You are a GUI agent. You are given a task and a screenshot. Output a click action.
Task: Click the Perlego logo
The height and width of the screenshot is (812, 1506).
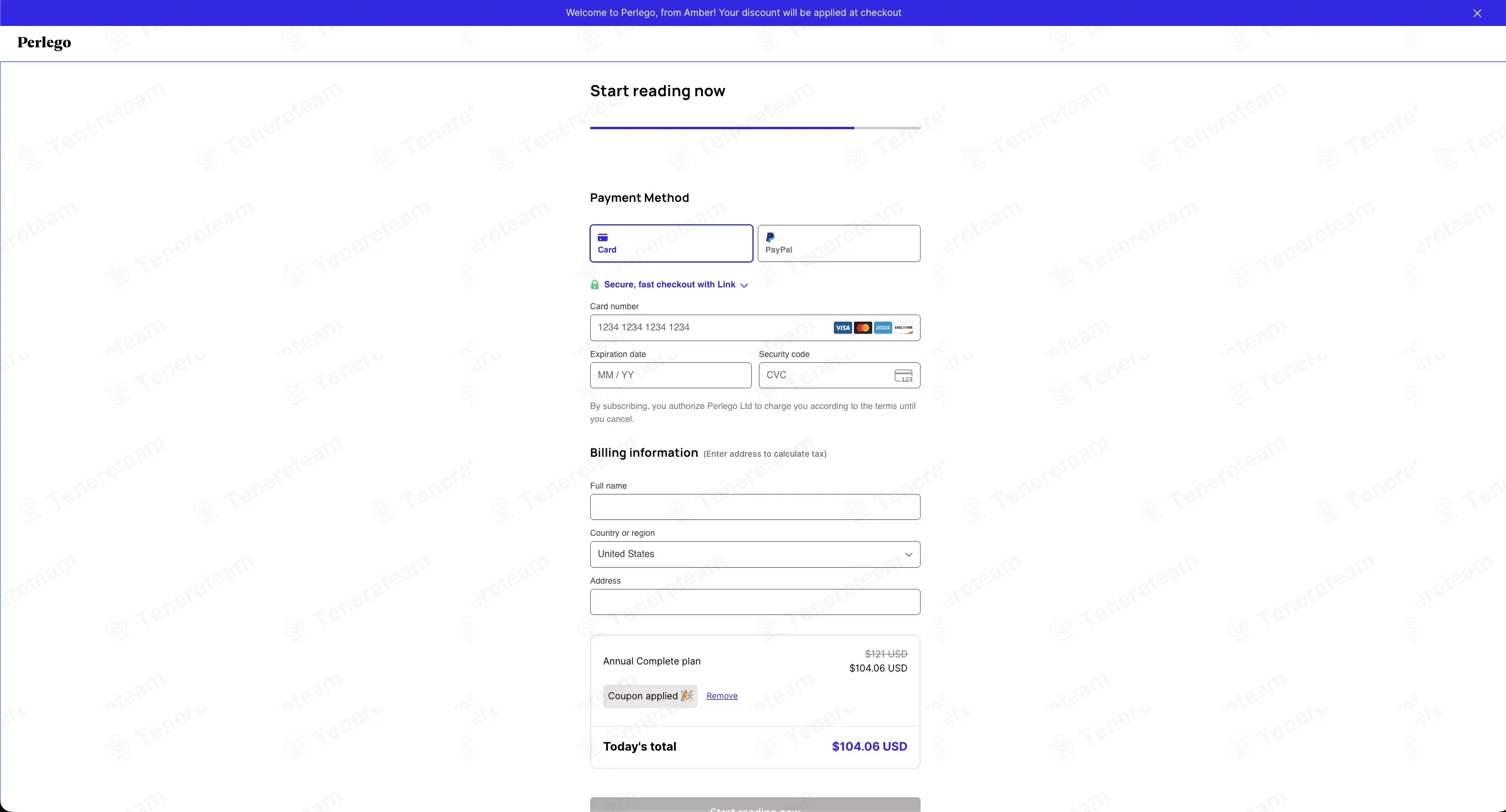pos(44,42)
